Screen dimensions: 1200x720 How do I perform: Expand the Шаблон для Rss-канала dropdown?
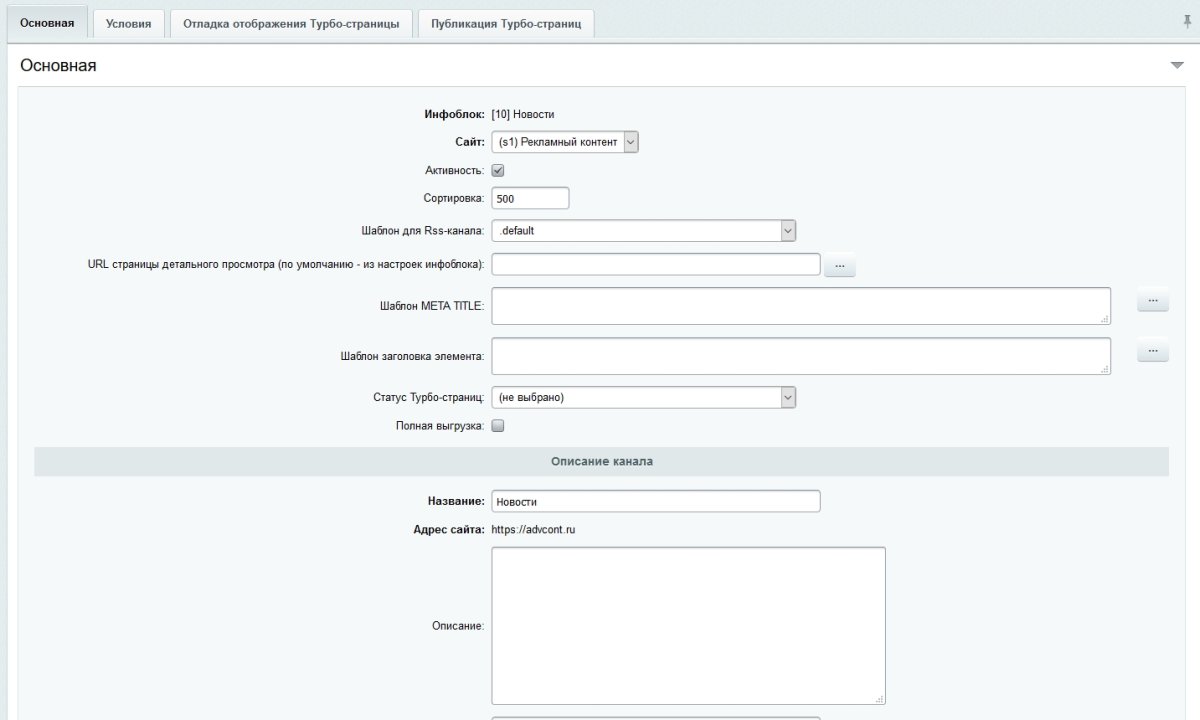(x=643, y=231)
